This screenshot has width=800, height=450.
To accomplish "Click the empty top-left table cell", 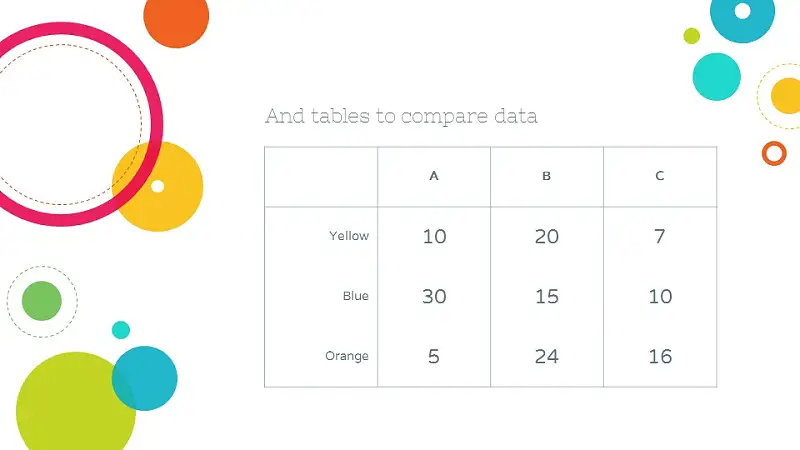I will point(321,177).
